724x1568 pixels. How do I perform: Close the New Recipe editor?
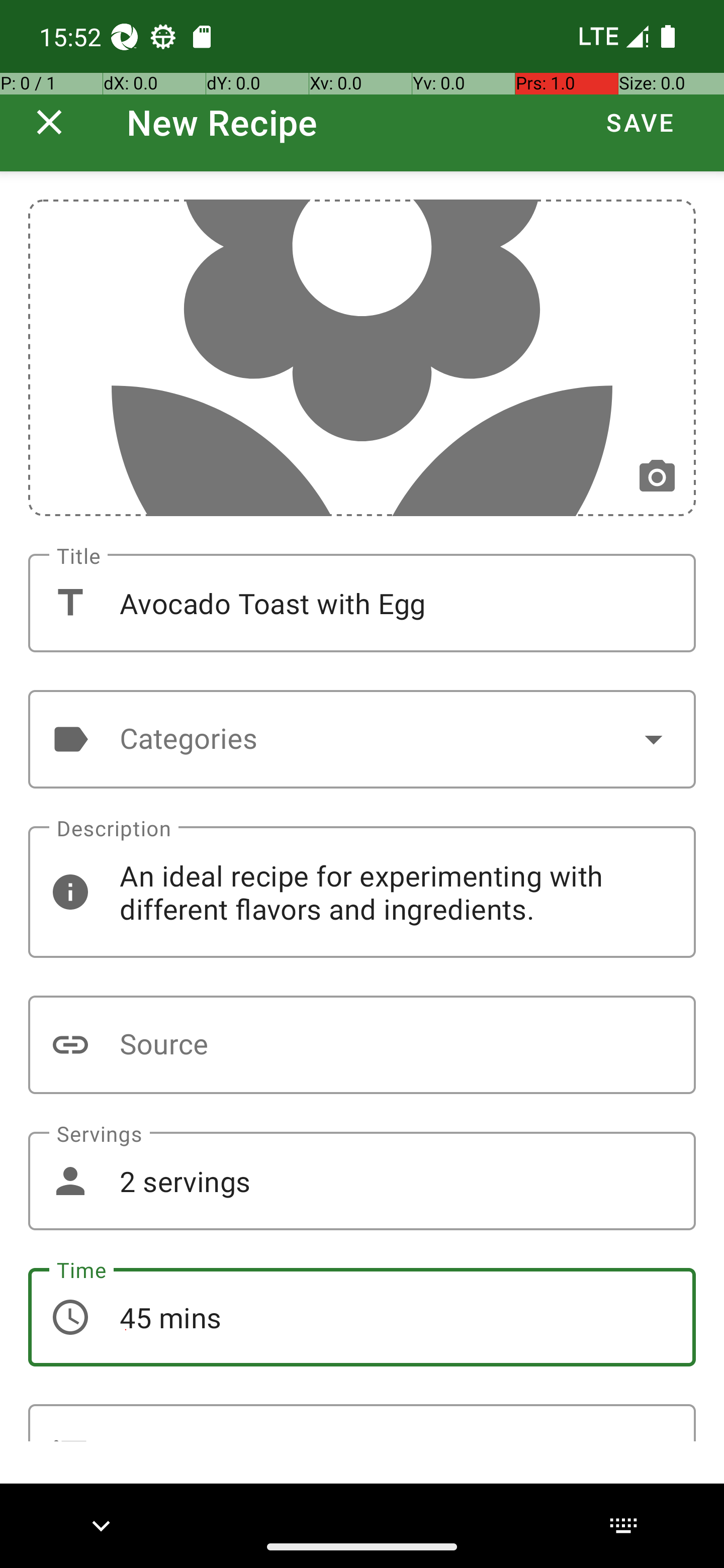coord(49,122)
